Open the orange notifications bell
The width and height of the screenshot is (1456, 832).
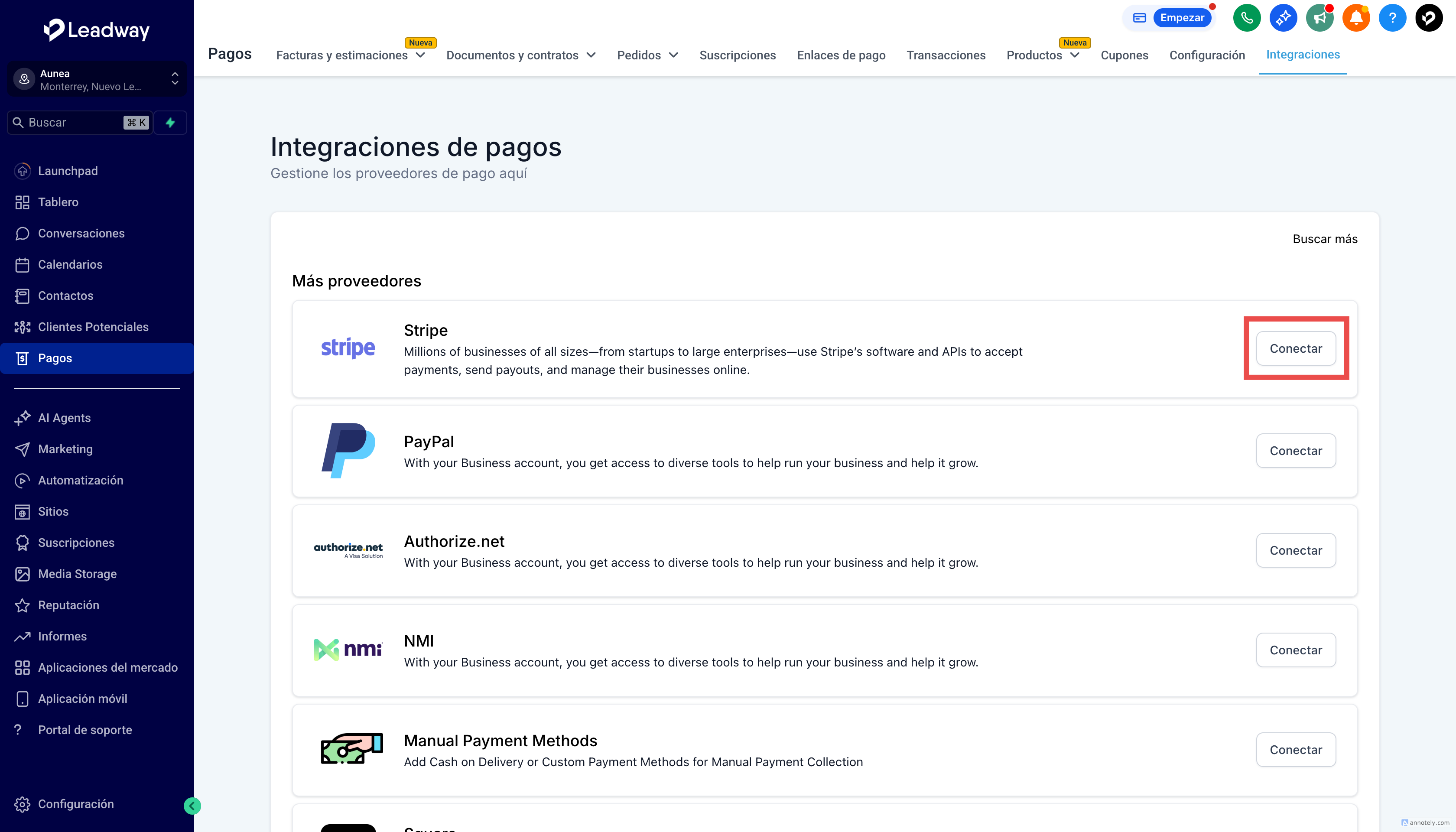click(x=1355, y=18)
